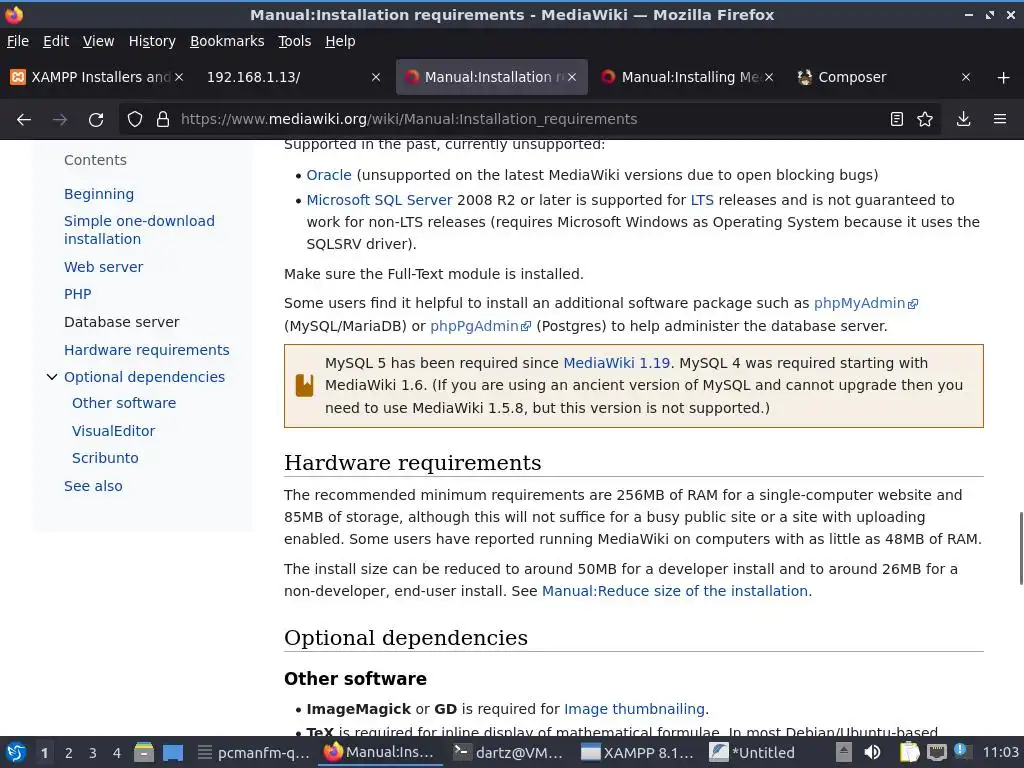Close the XAMPP Installers tab
The image size is (1024, 768).
tap(179, 77)
